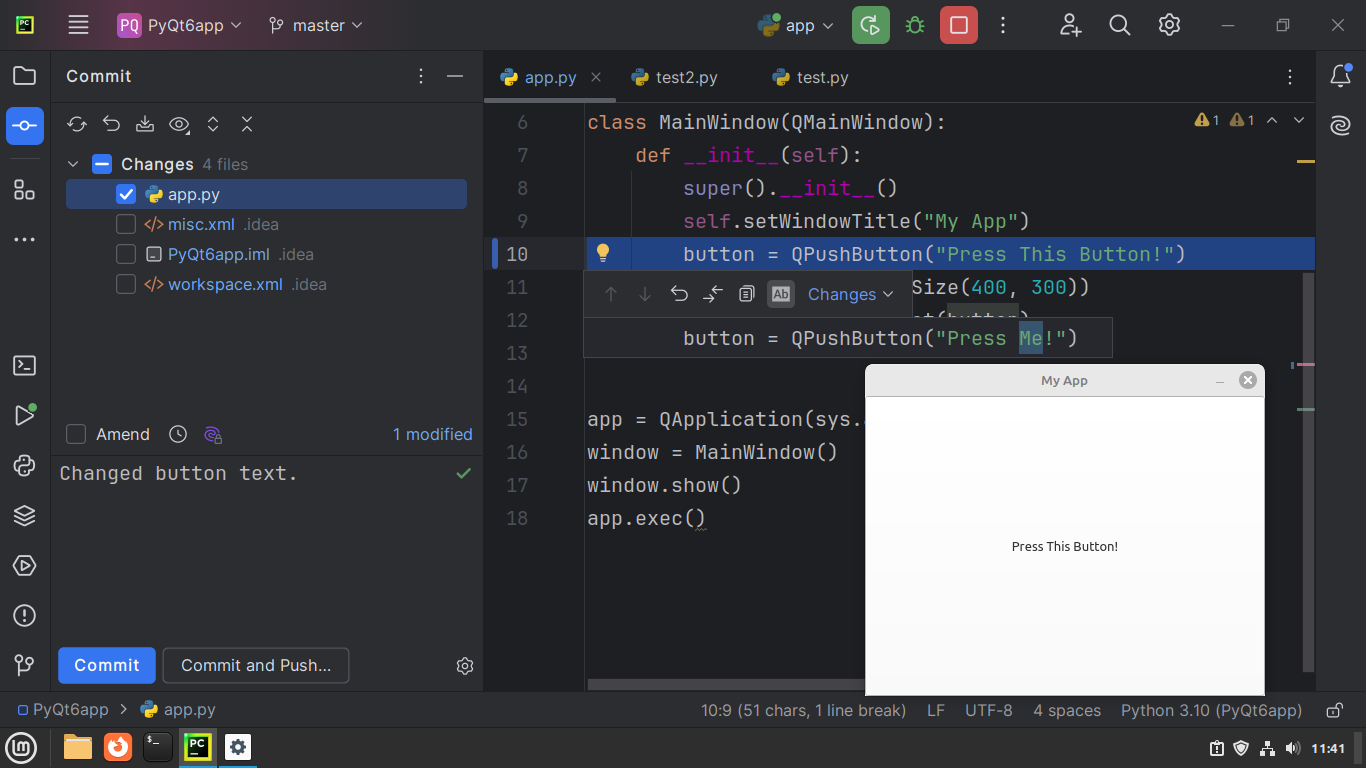Collapse the Changes tree node
This screenshot has width=1366, height=768.
[x=73, y=164]
